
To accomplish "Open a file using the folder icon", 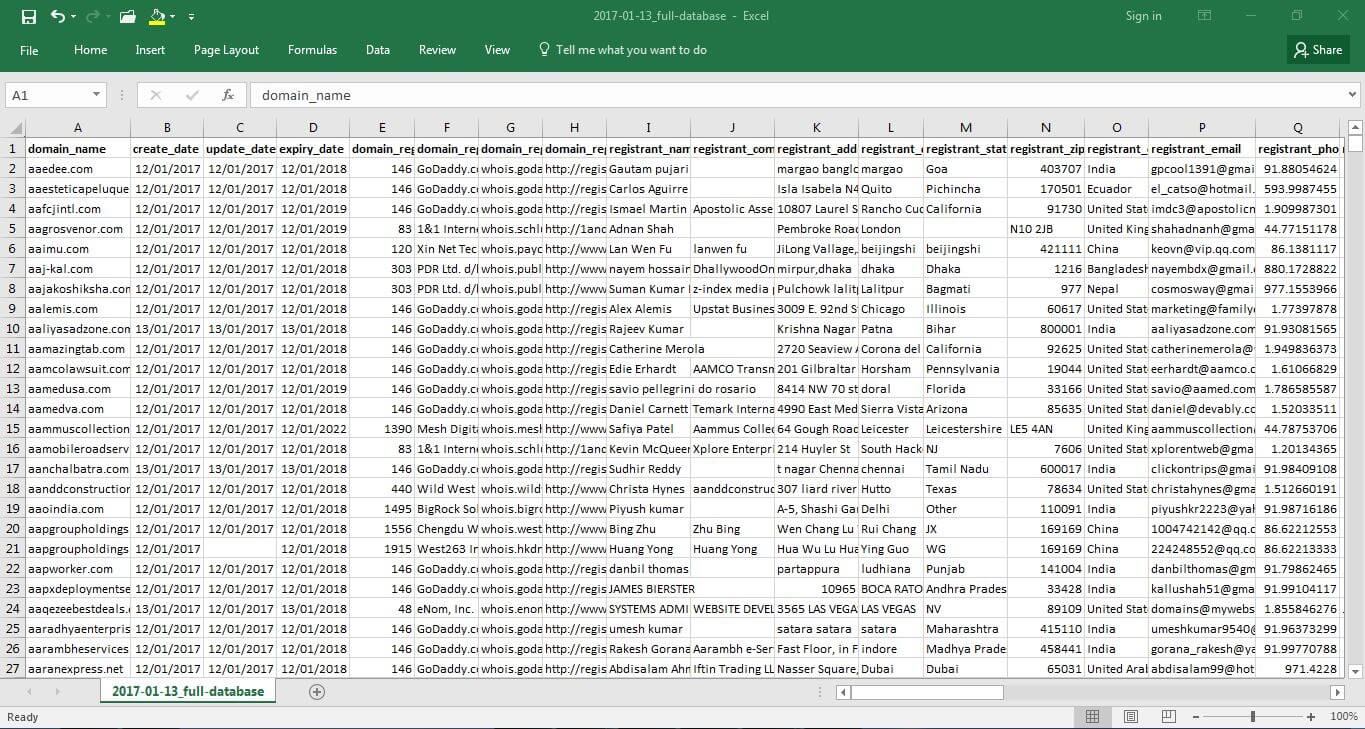I will 127,16.
